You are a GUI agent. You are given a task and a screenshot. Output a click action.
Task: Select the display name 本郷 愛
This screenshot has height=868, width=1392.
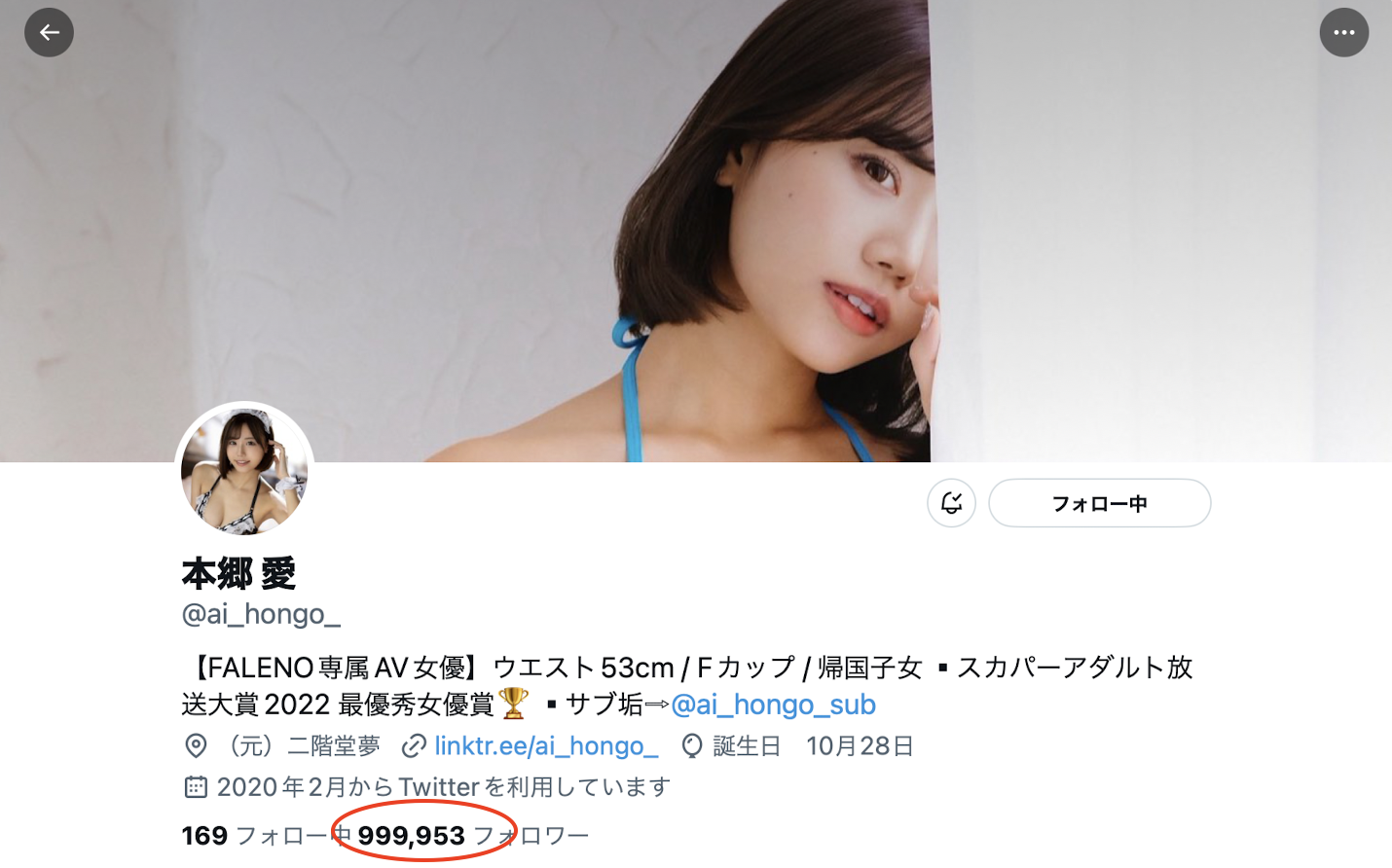[238, 573]
